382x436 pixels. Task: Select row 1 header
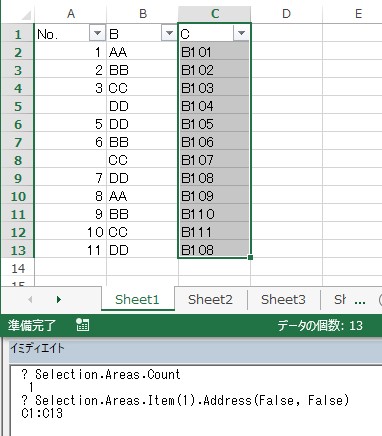(x=18, y=33)
